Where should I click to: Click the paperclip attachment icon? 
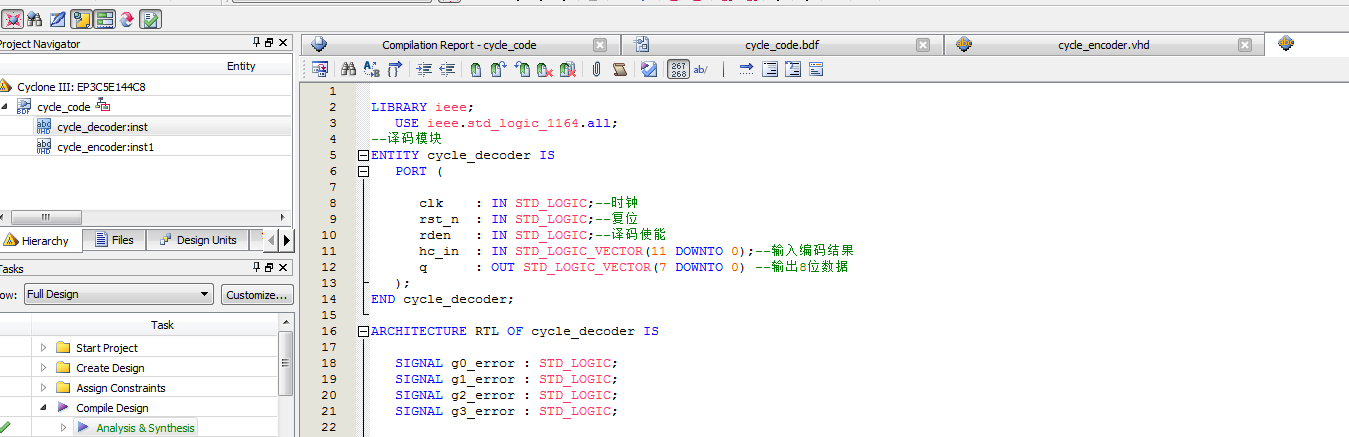click(x=595, y=69)
